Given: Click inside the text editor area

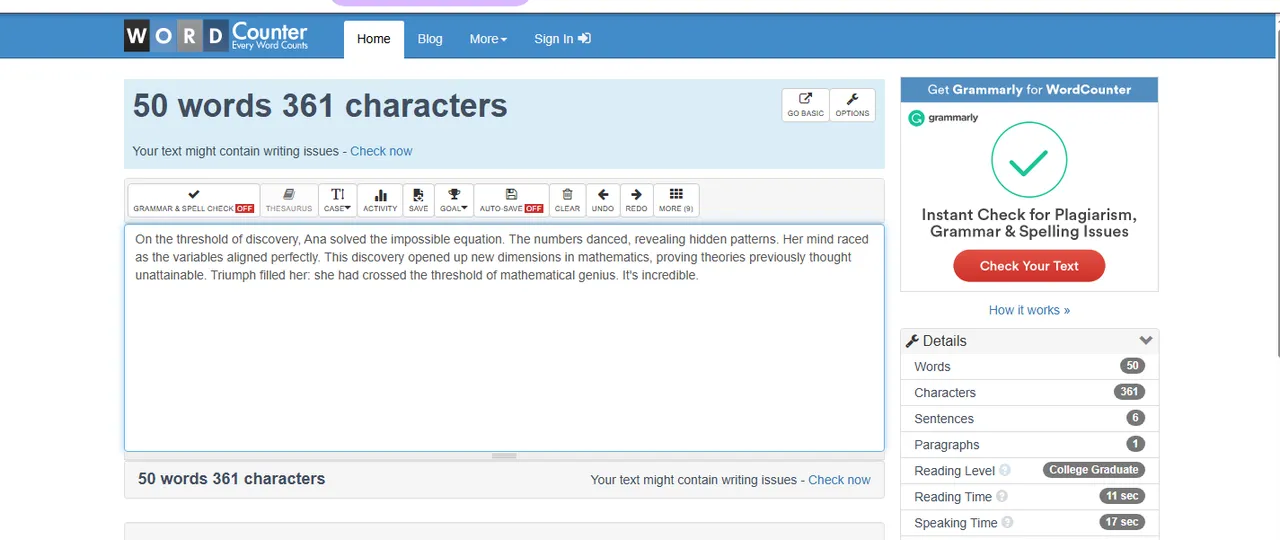Looking at the screenshot, I should 504,338.
